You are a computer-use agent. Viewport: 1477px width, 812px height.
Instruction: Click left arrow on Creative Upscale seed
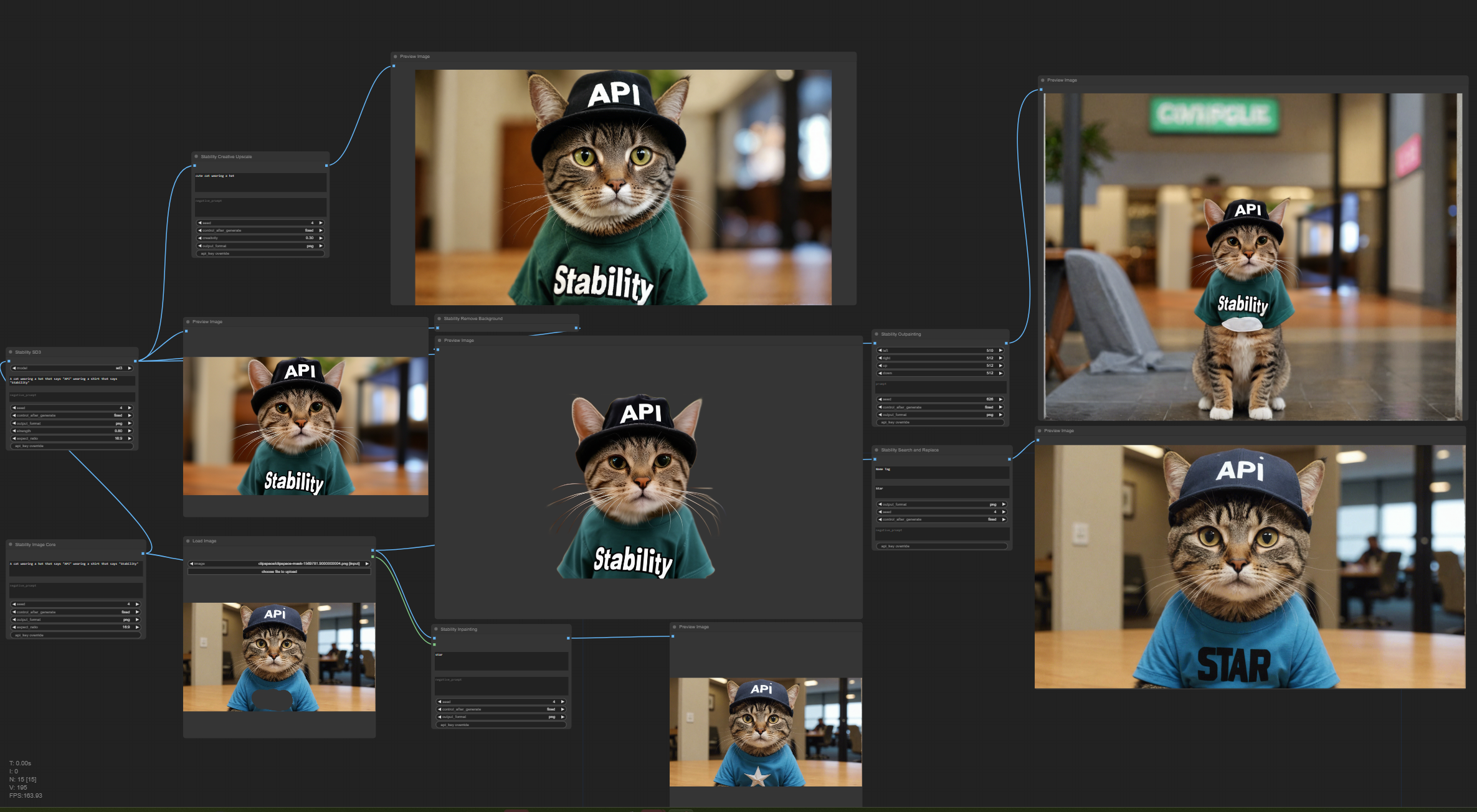pos(200,223)
